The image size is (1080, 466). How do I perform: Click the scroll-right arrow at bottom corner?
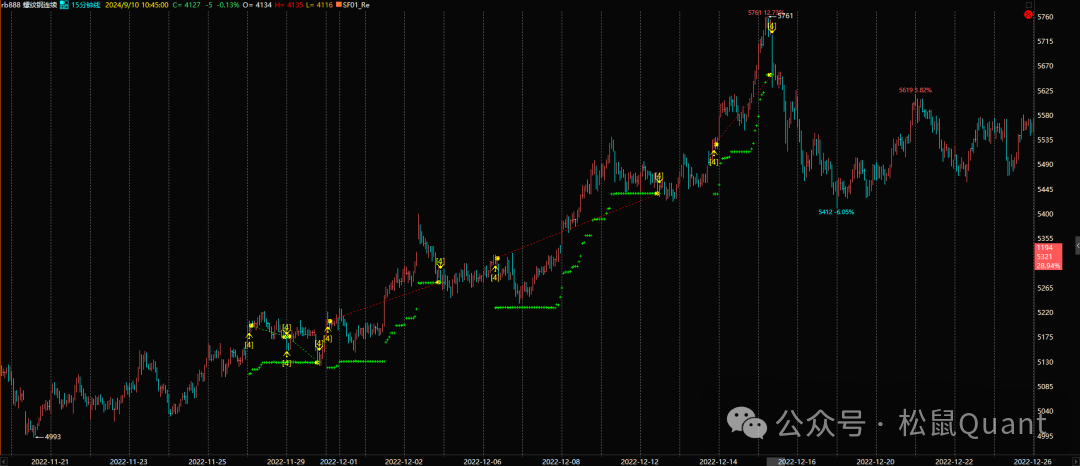[x=1075, y=461]
